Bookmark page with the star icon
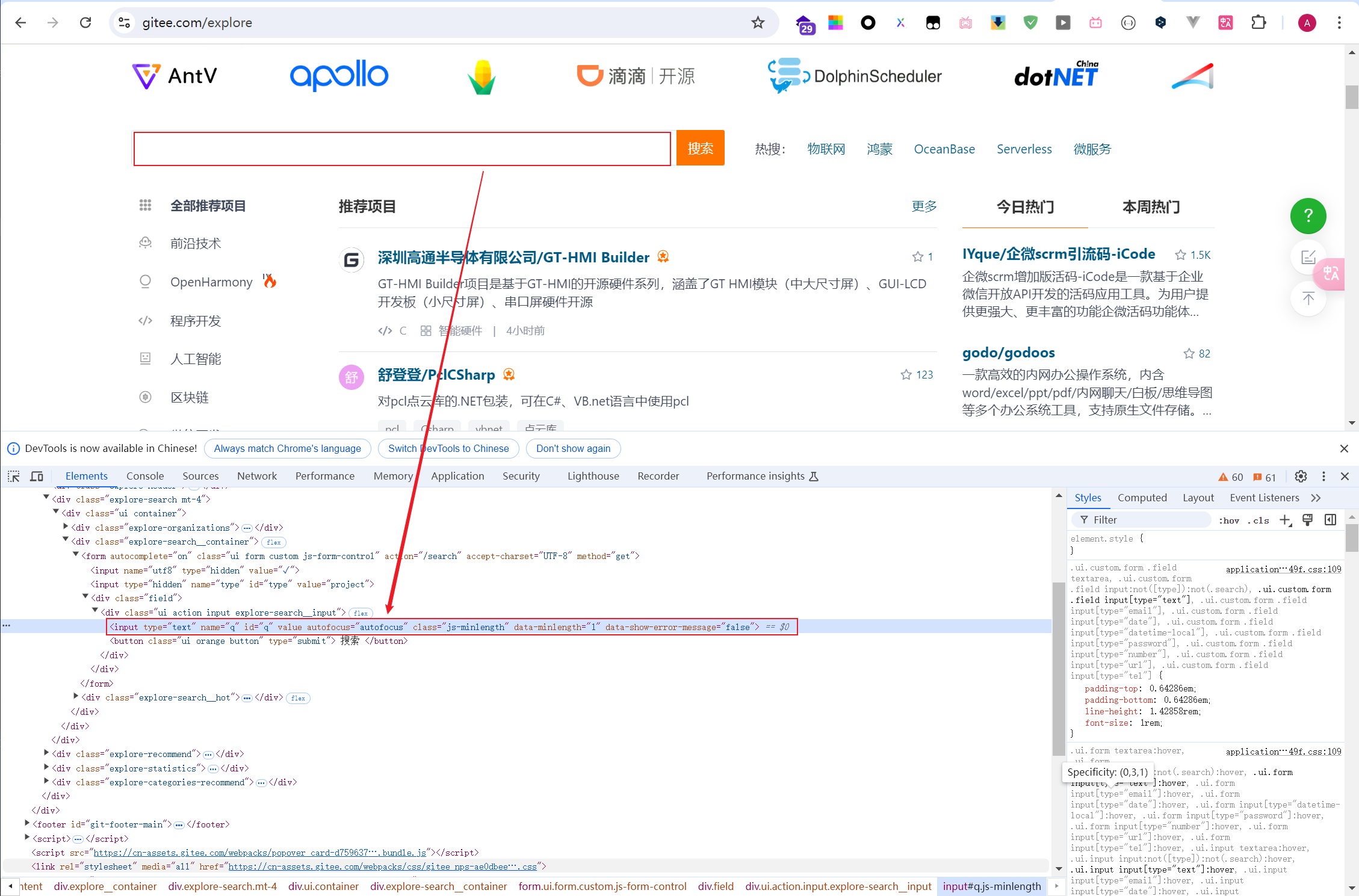The height and width of the screenshot is (896, 1359). (758, 23)
